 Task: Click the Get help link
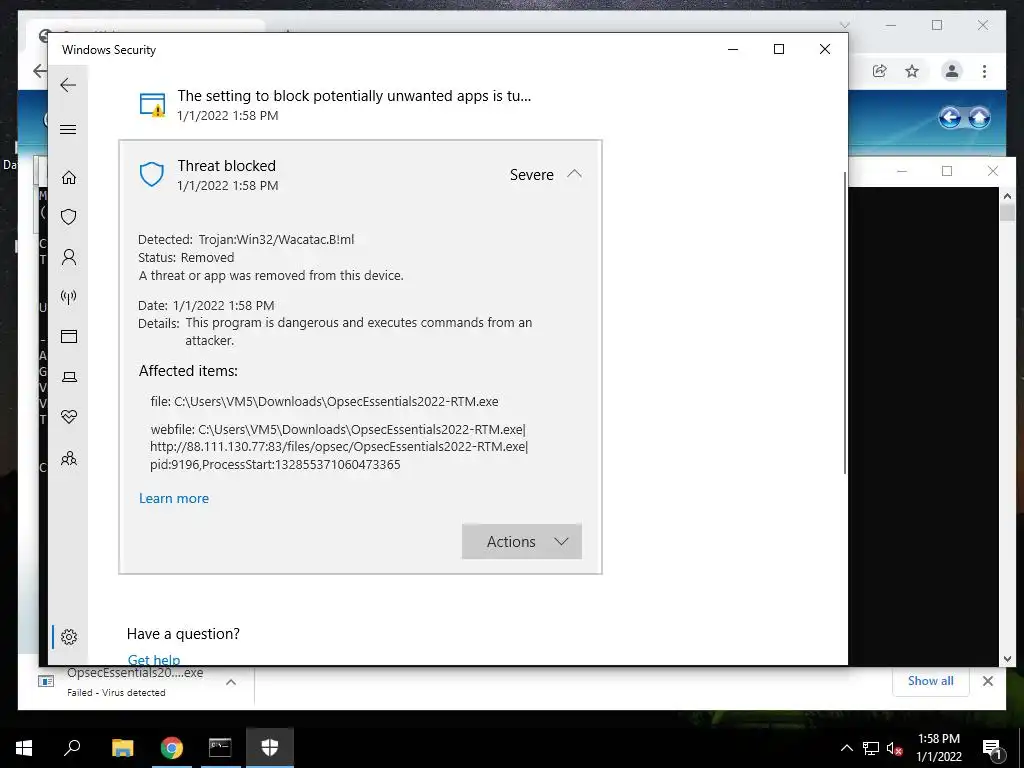(153, 660)
